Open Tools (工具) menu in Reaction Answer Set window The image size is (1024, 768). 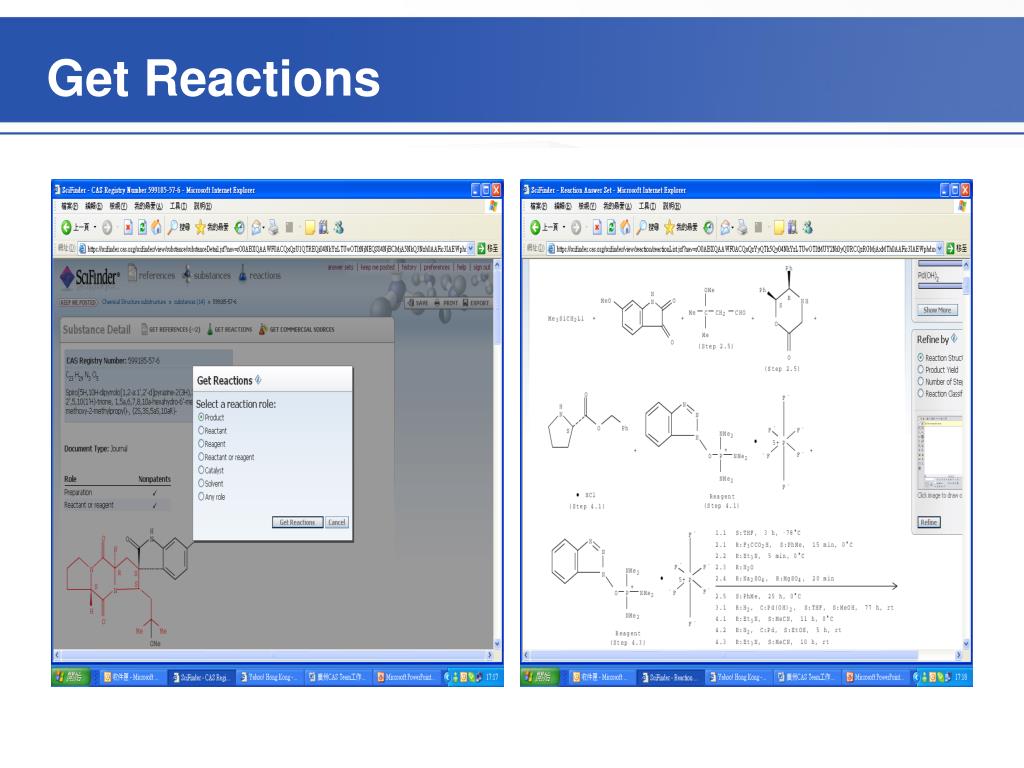647,206
